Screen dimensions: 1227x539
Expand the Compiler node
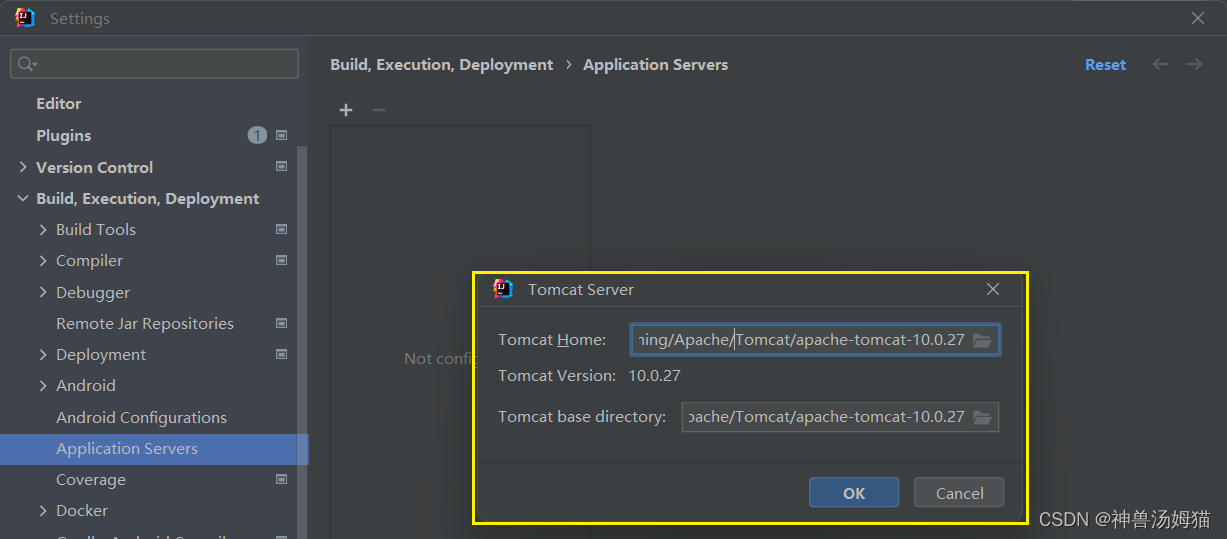tap(43, 260)
